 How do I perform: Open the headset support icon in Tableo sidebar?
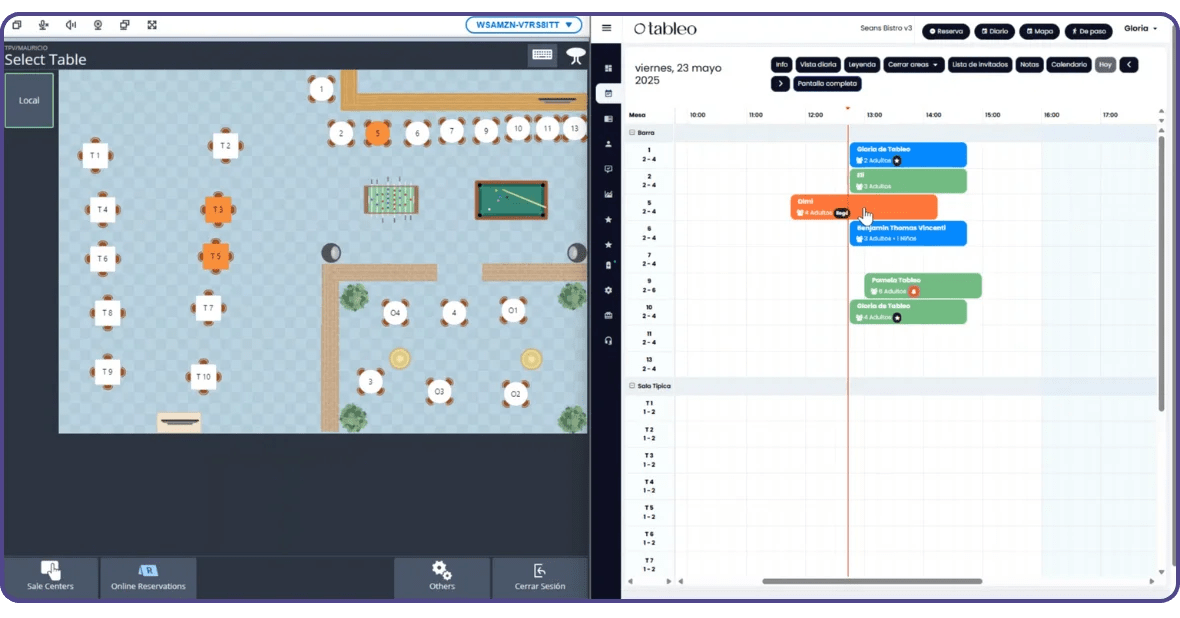pyautogui.click(x=608, y=341)
